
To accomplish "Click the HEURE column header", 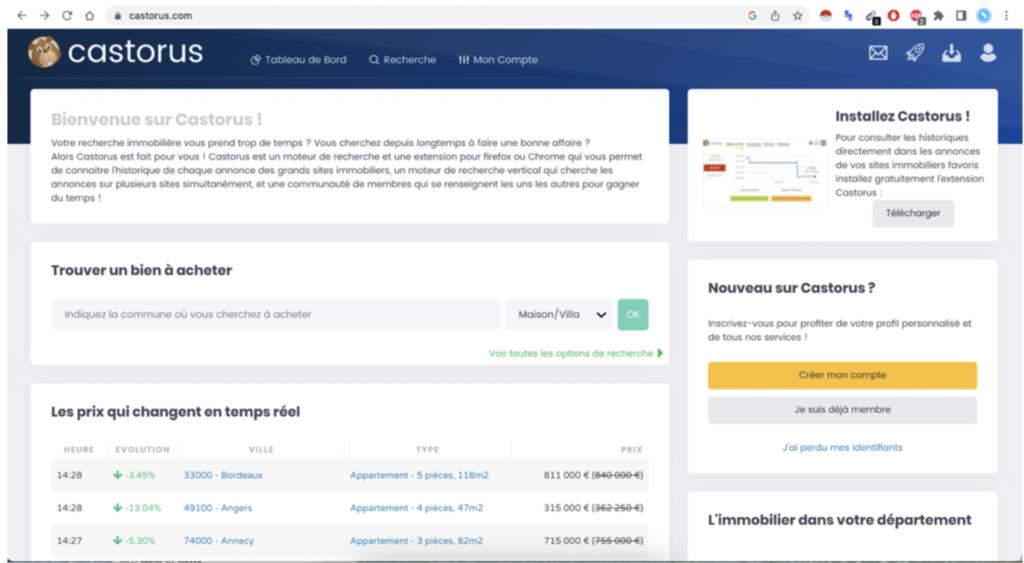I will tap(79, 450).
